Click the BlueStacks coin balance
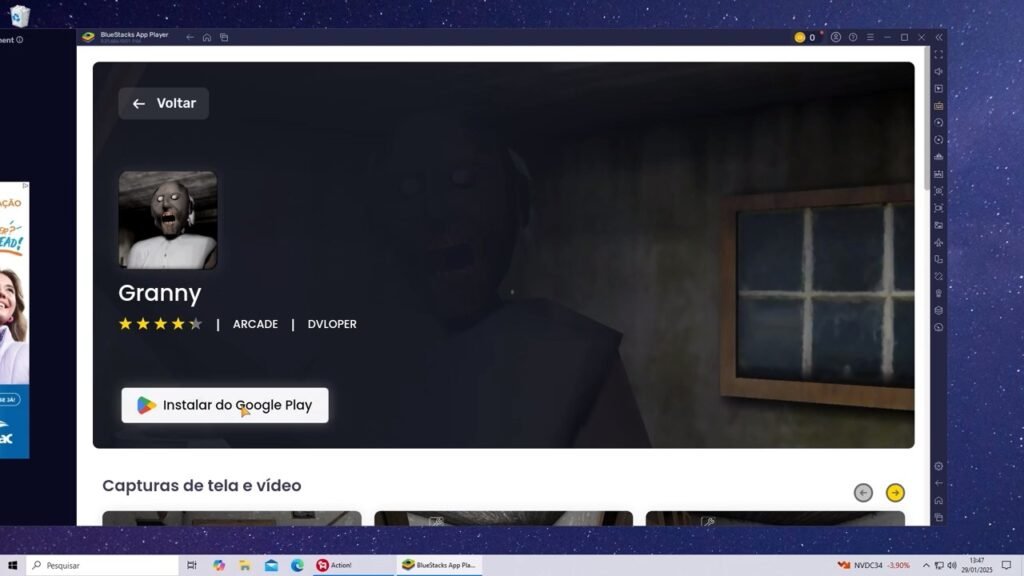 pos(805,37)
